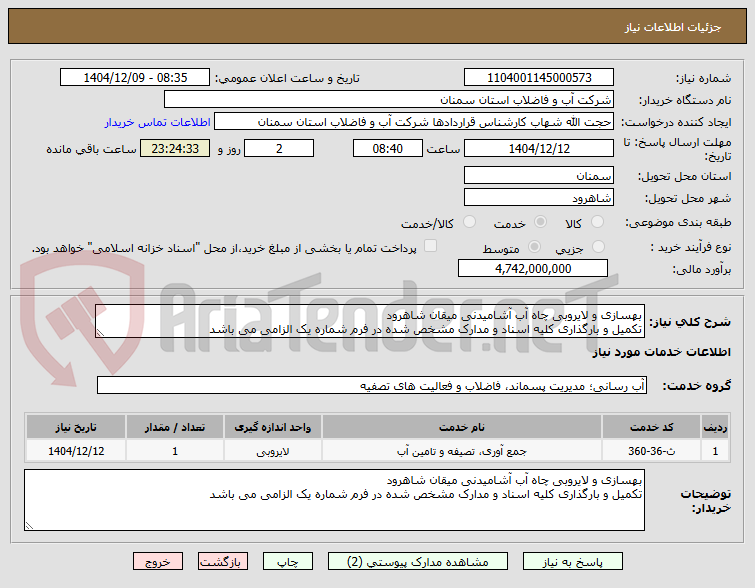Click service code cell ث-36-360

[x=651, y=451]
